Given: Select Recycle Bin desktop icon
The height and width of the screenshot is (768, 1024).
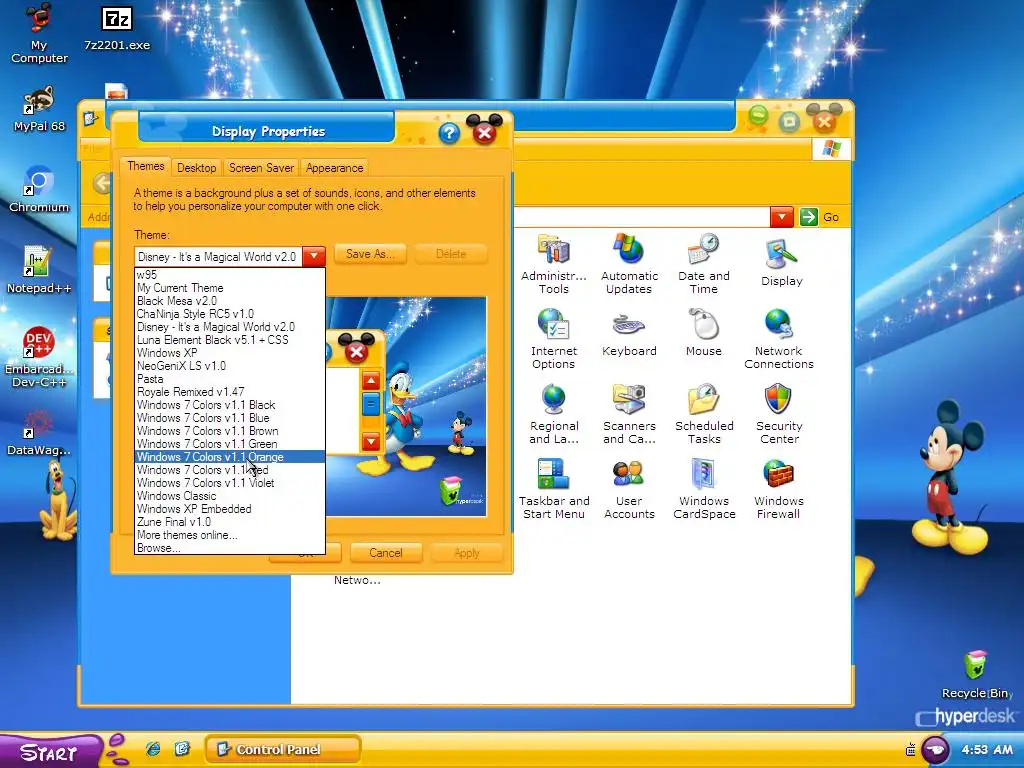Looking at the screenshot, I should (976, 675).
